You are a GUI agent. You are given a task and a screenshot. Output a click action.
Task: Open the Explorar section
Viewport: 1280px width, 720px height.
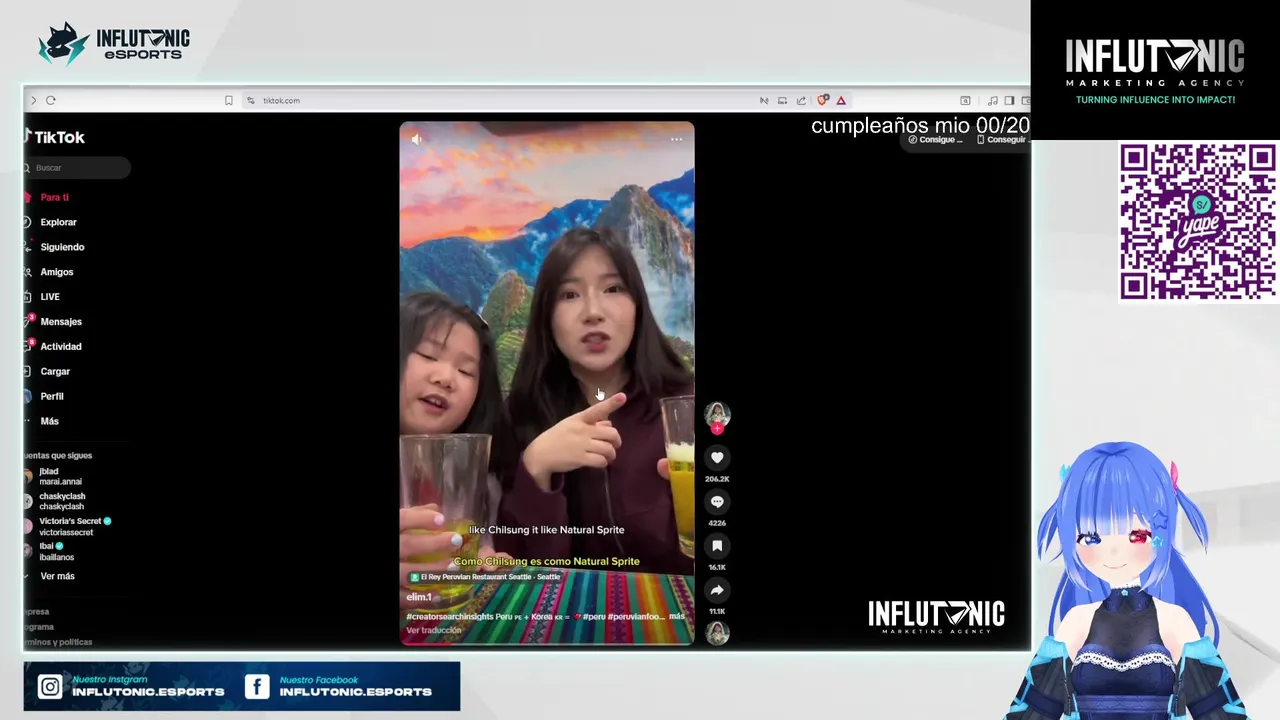click(52, 222)
